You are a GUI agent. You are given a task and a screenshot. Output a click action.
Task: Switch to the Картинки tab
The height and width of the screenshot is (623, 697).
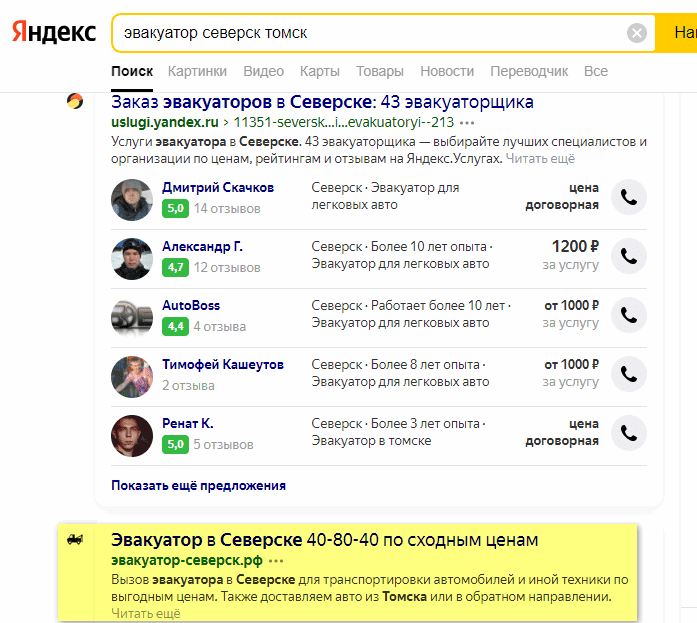pyautogui.click(x=197, y=71)
